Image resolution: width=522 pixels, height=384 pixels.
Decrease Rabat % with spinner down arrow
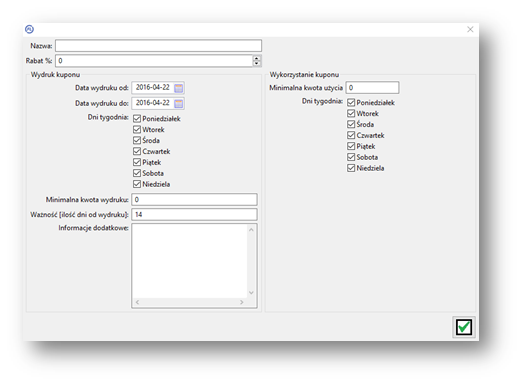tap(256, 63)
